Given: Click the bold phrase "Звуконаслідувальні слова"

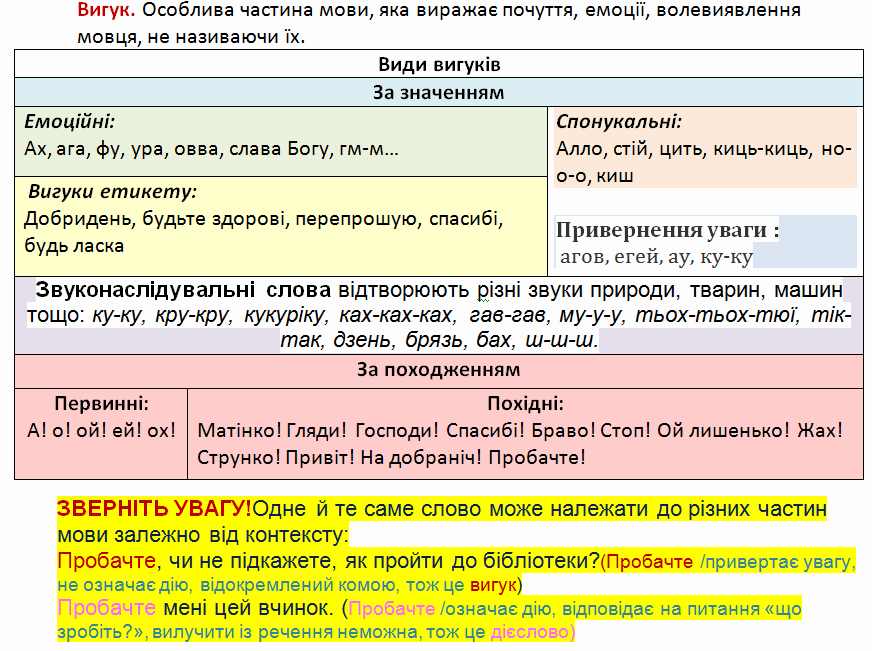Looking at the screenshot, I should click(x=183, y=290).
